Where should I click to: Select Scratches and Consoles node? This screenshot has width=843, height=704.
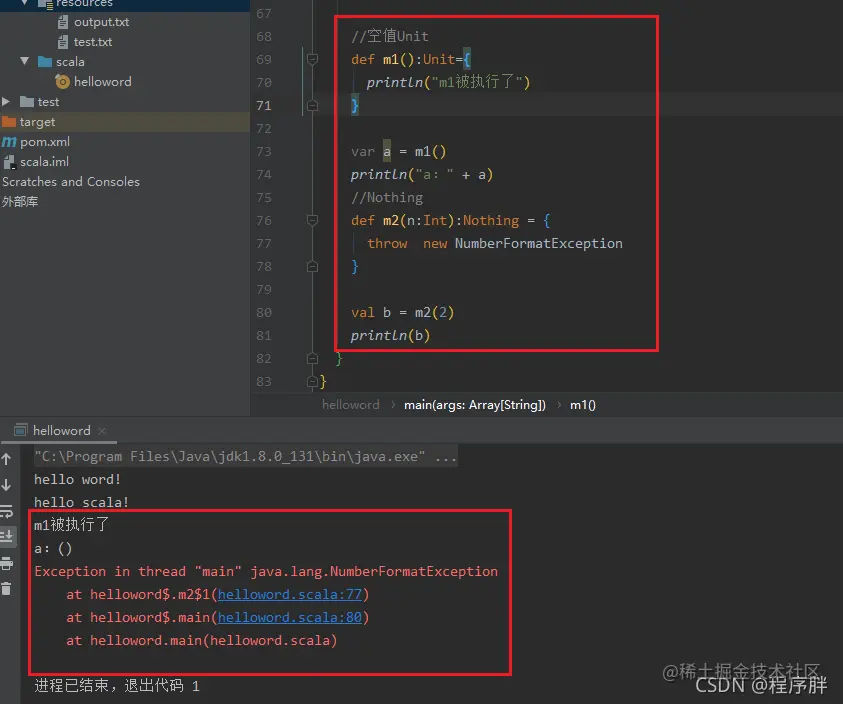(x=70, y=182)
